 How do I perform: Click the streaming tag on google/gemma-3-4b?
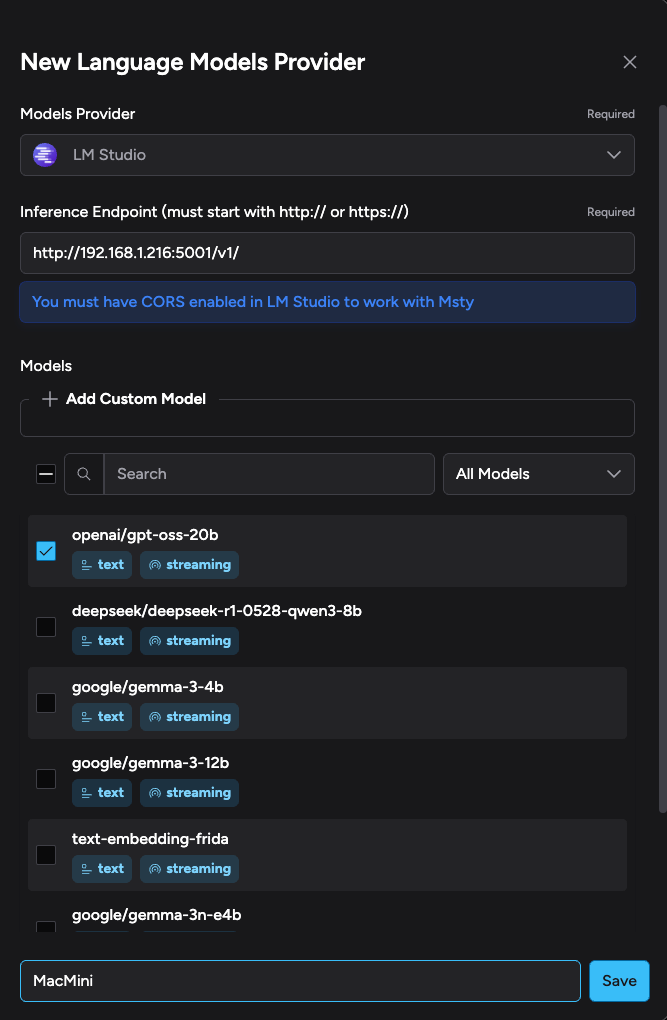tap(189, 717)
